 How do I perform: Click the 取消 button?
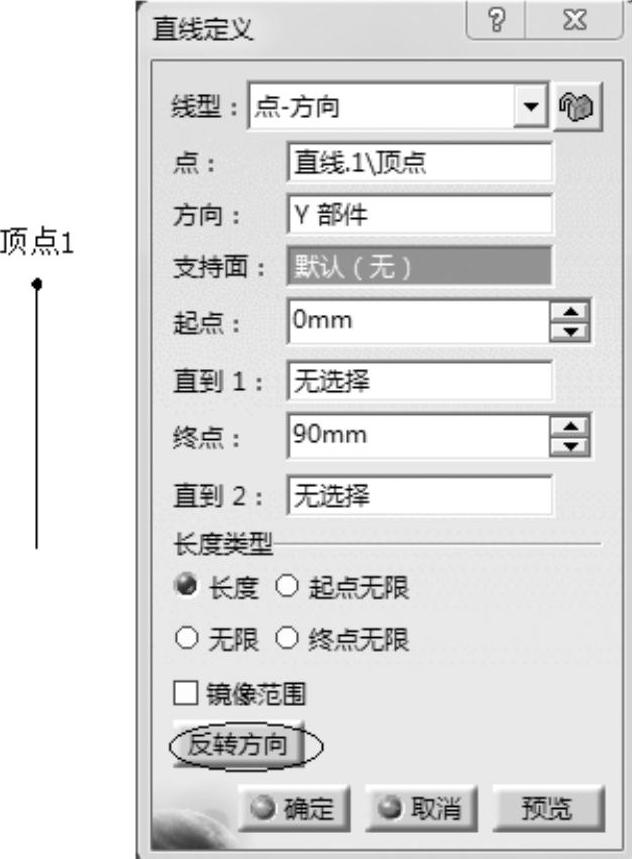[x=421, y=806]
